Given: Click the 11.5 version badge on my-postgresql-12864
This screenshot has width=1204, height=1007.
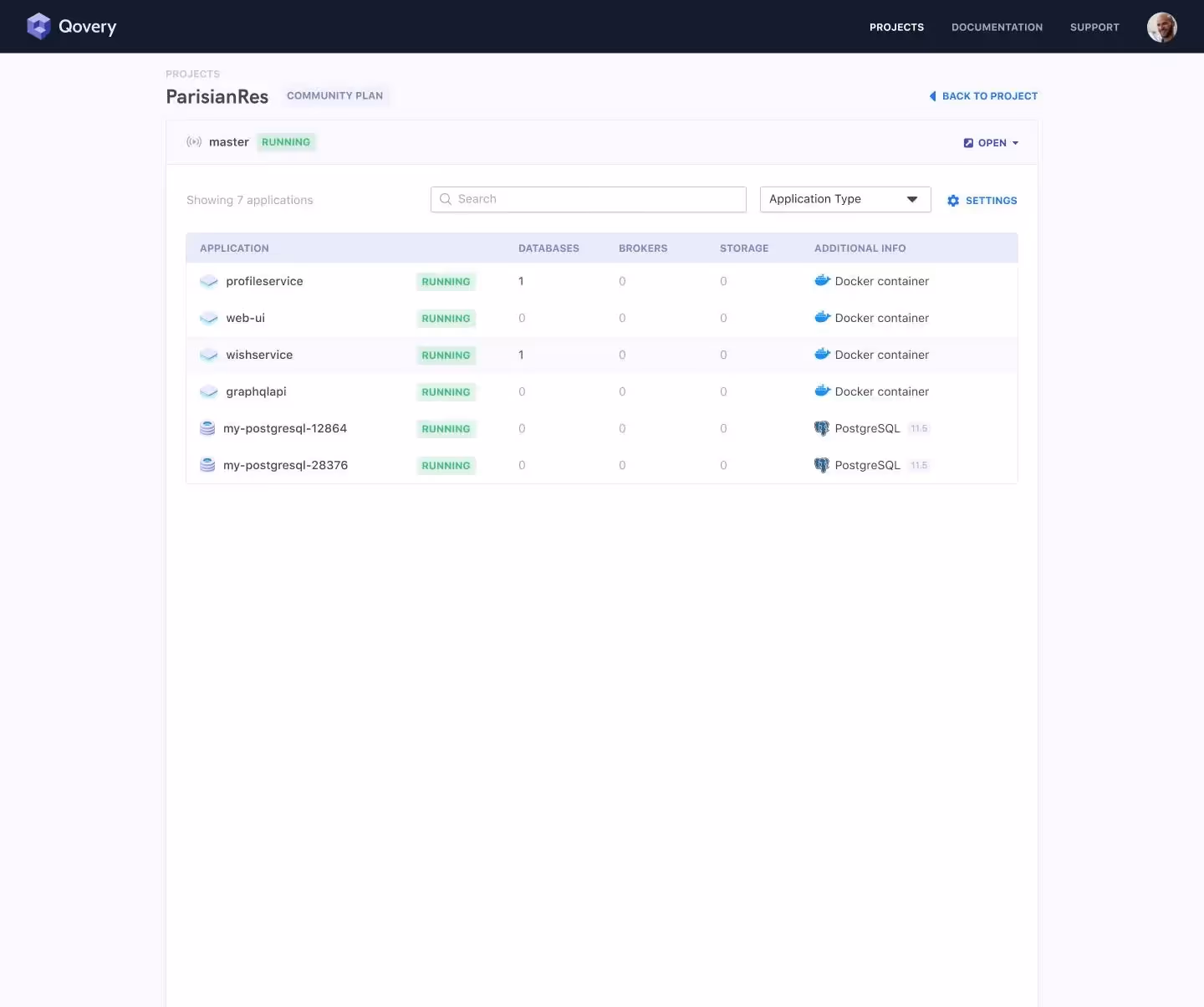Looking at the screenshot, I should (919, 428).
